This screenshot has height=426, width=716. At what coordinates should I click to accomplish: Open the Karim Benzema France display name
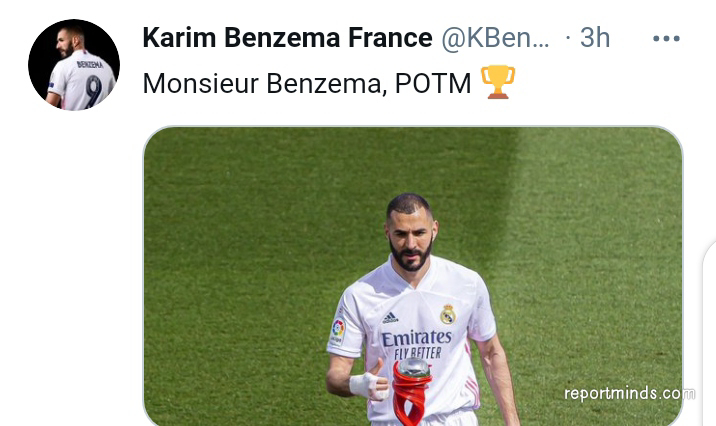tap(287, 37)
